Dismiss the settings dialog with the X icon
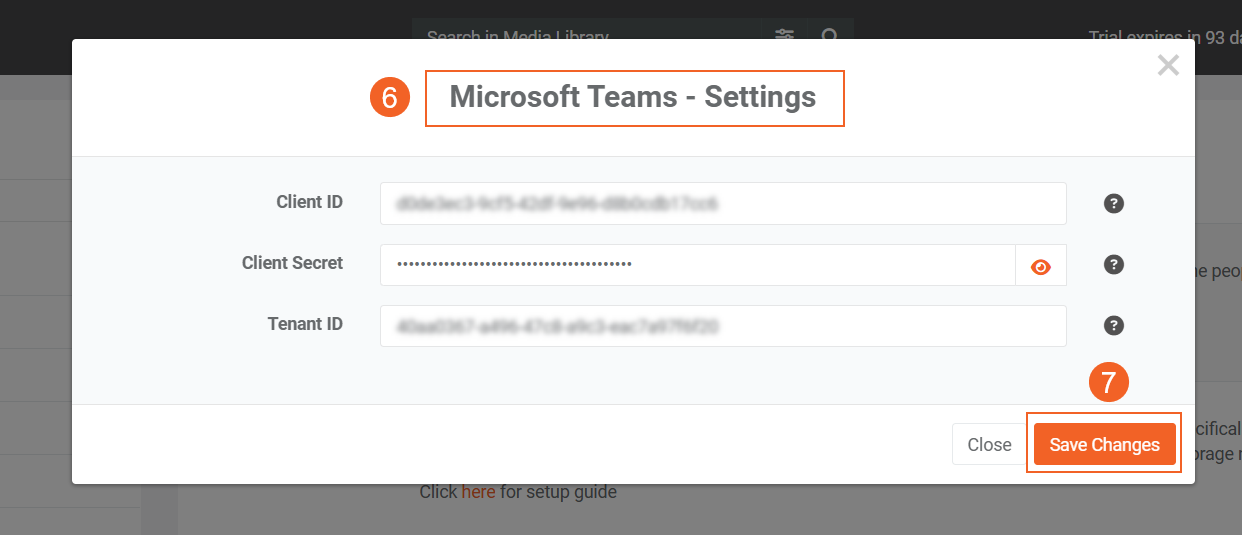This screenshot has height=535, width=1242. pos(1167,66)
